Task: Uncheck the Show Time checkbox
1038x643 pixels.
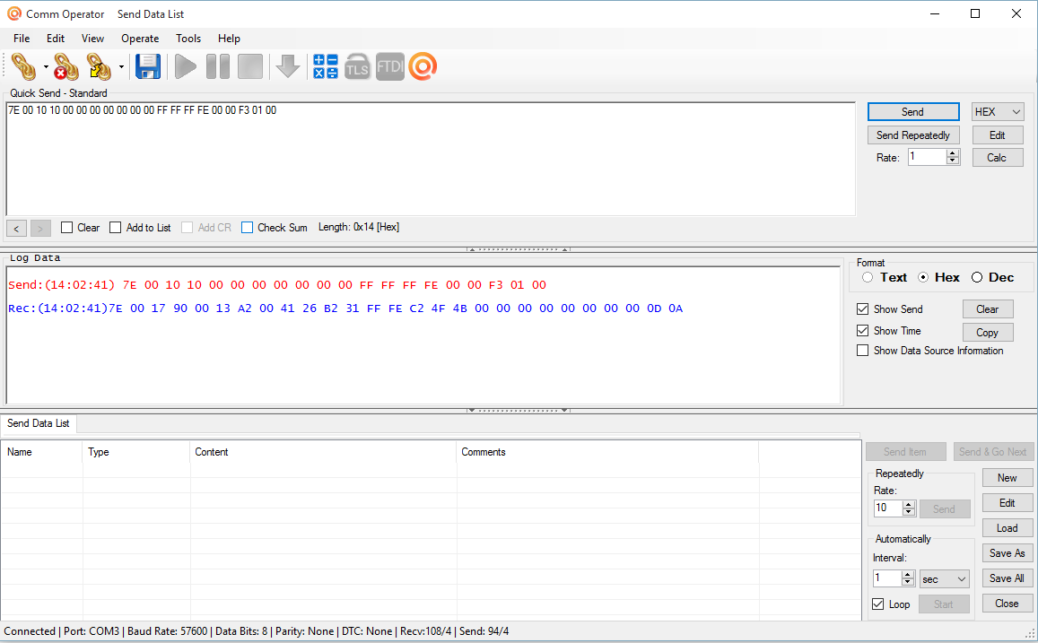Action: (863, 331)
